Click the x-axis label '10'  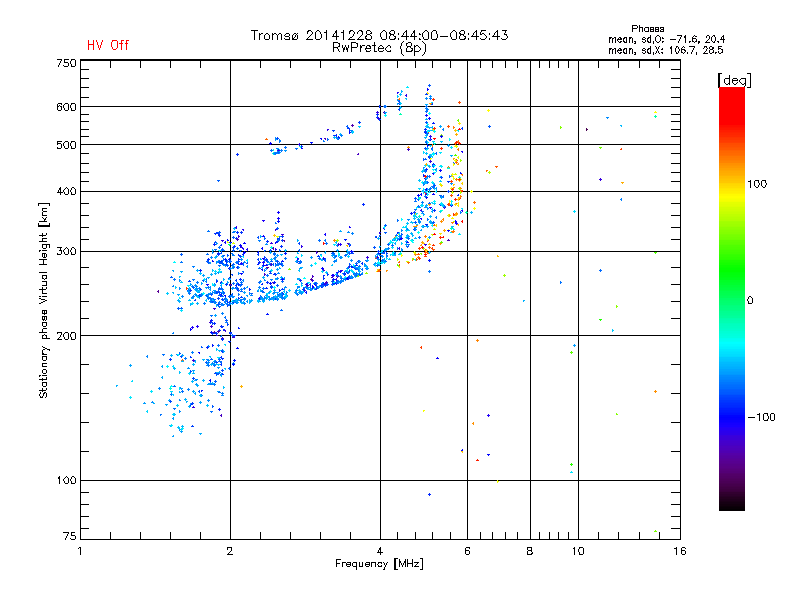[578, 551]
